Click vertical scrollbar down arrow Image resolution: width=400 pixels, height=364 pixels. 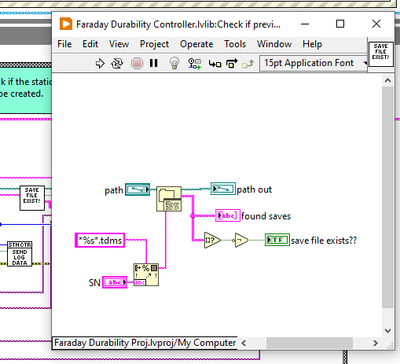point(387,331)
